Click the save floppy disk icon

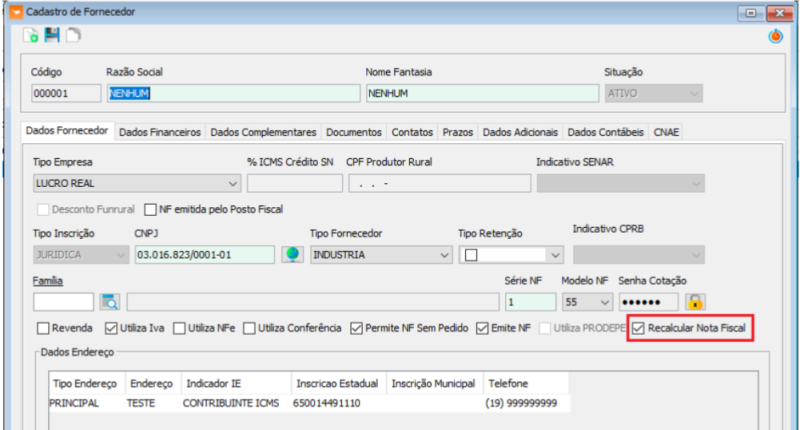[52, 36]
